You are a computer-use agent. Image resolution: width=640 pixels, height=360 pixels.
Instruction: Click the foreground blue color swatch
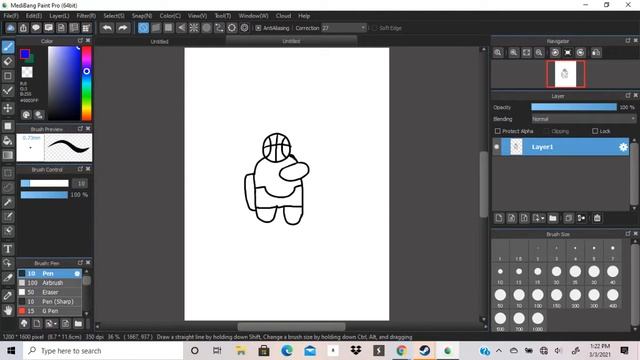click(x=25, y=53)
